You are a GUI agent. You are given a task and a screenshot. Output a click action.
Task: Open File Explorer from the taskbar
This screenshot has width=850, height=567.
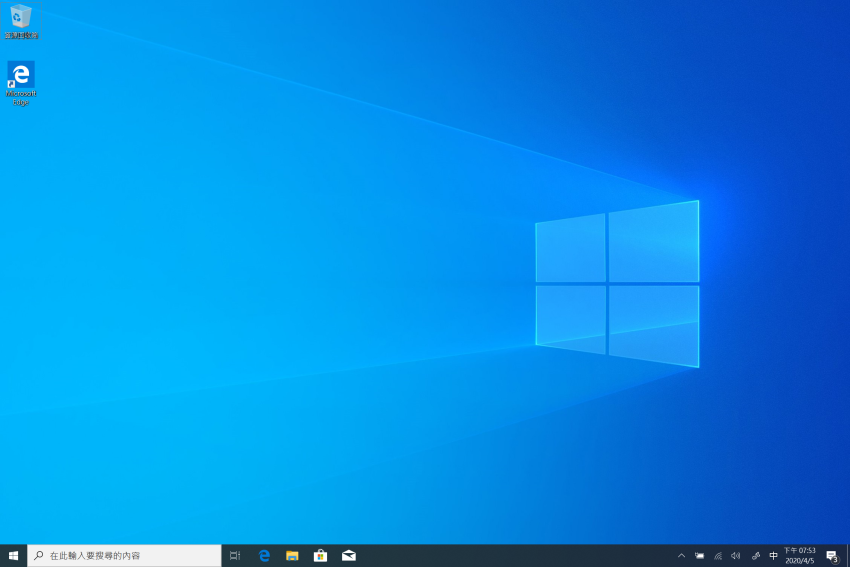[x=292, y=556]
